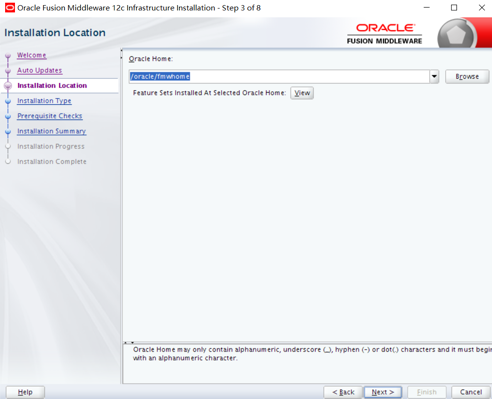Viewport: 492px width, 399px height.
Task: Expand the Oracle Home dropdown arrow
Action: [x=434, y=77]
